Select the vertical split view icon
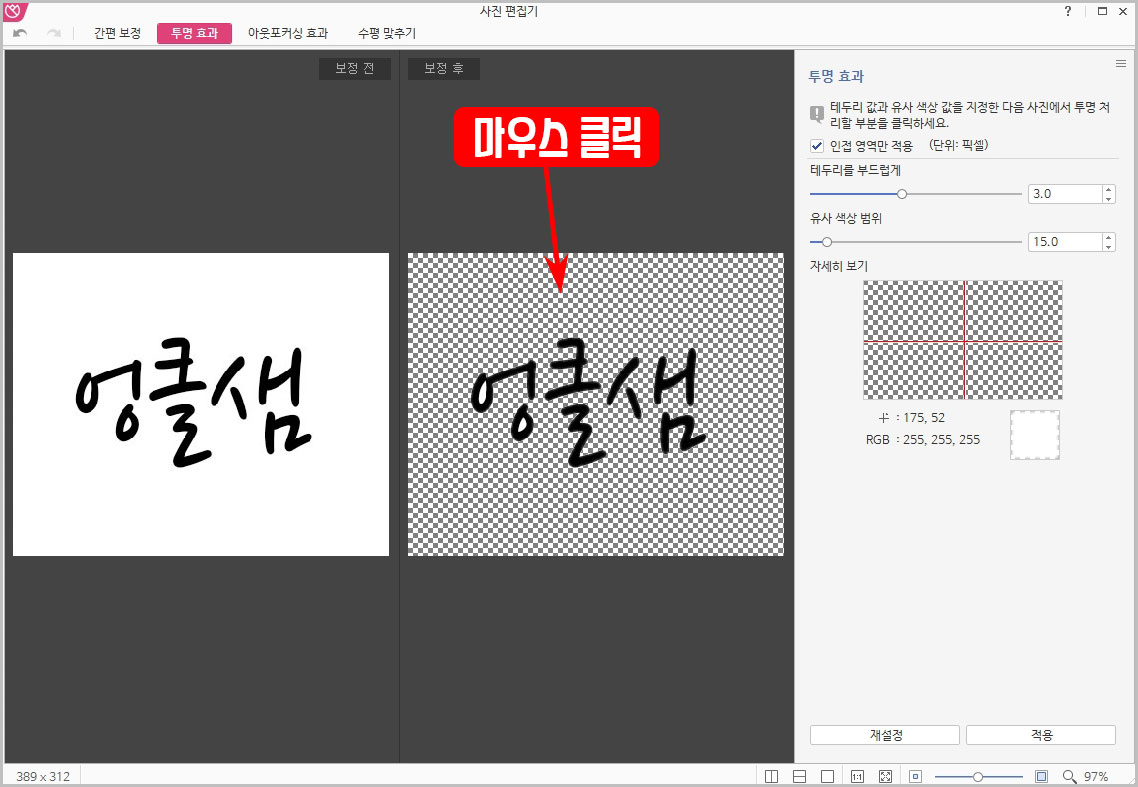 click(x=771, y=774)
